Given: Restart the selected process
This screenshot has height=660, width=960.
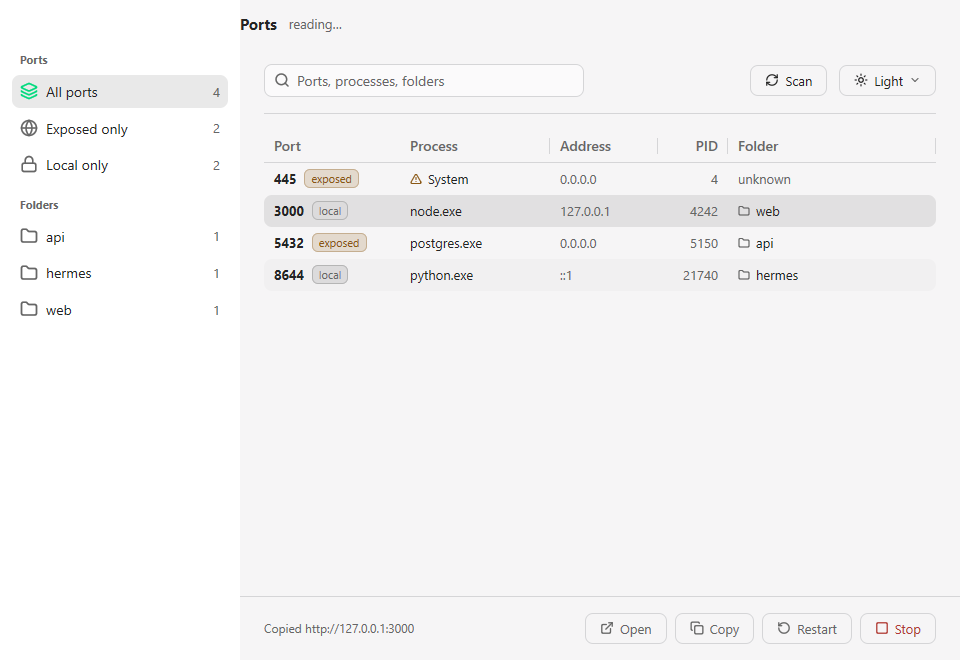Looking at the screenshot, I should coord(807,629).
